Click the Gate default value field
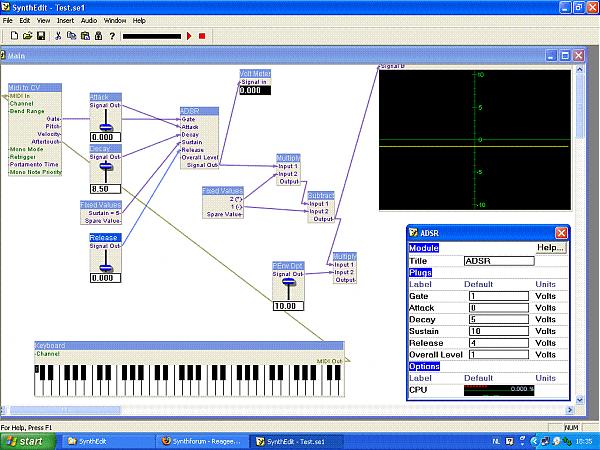Screen dimensions: 600x450 (499, 296)
